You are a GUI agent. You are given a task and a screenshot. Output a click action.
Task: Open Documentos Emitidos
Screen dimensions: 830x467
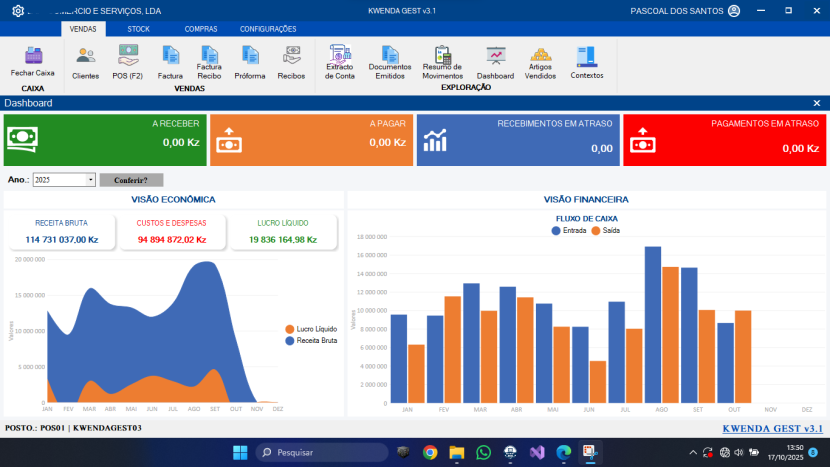pos(390,60)
